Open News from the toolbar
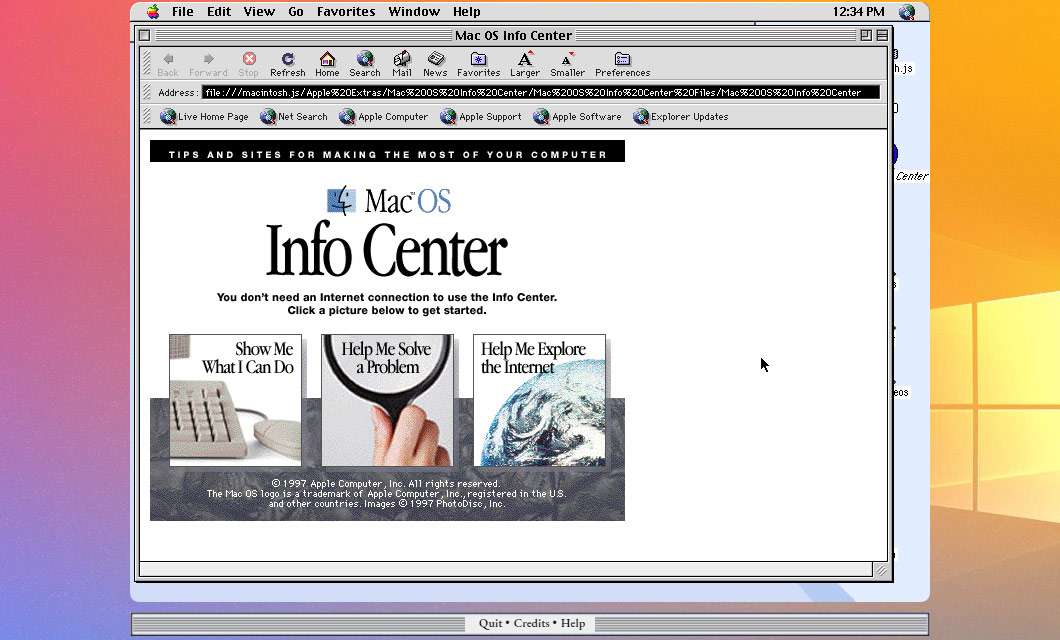This screenshot has width=1060, height=640. (435, 64)
